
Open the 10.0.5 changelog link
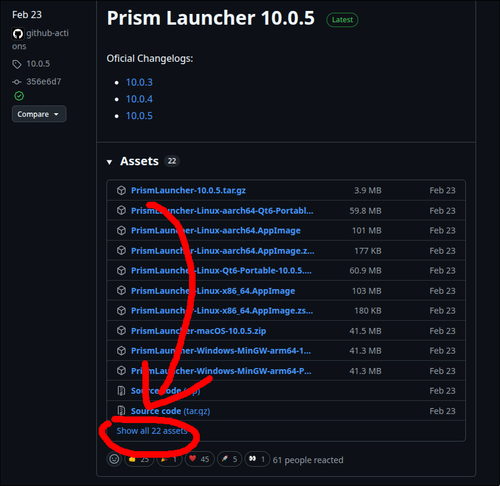coord(139,116)
